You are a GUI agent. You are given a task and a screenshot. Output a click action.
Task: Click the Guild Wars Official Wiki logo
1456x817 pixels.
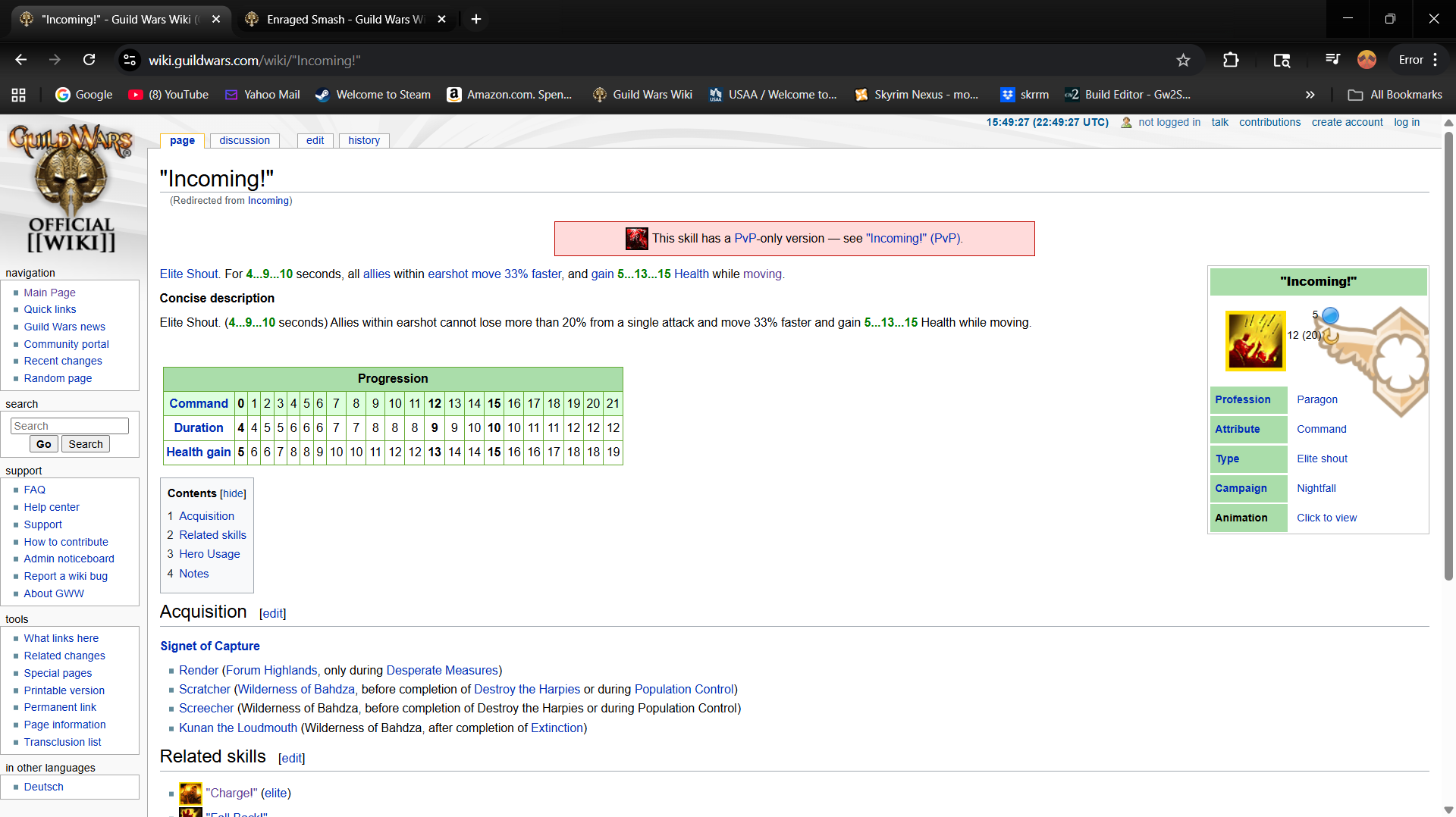(71, 189)
